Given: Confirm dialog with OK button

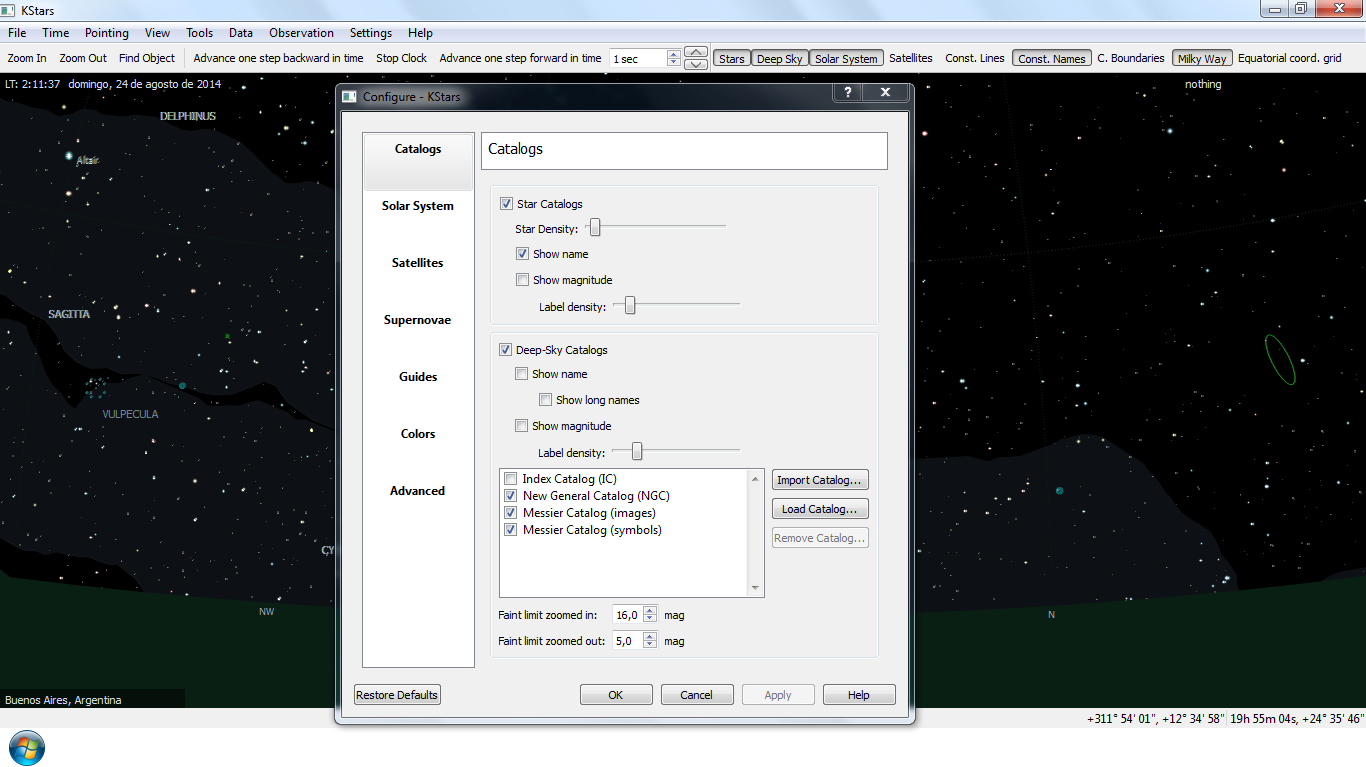Looking at the screenshot, I should (616, 695).
